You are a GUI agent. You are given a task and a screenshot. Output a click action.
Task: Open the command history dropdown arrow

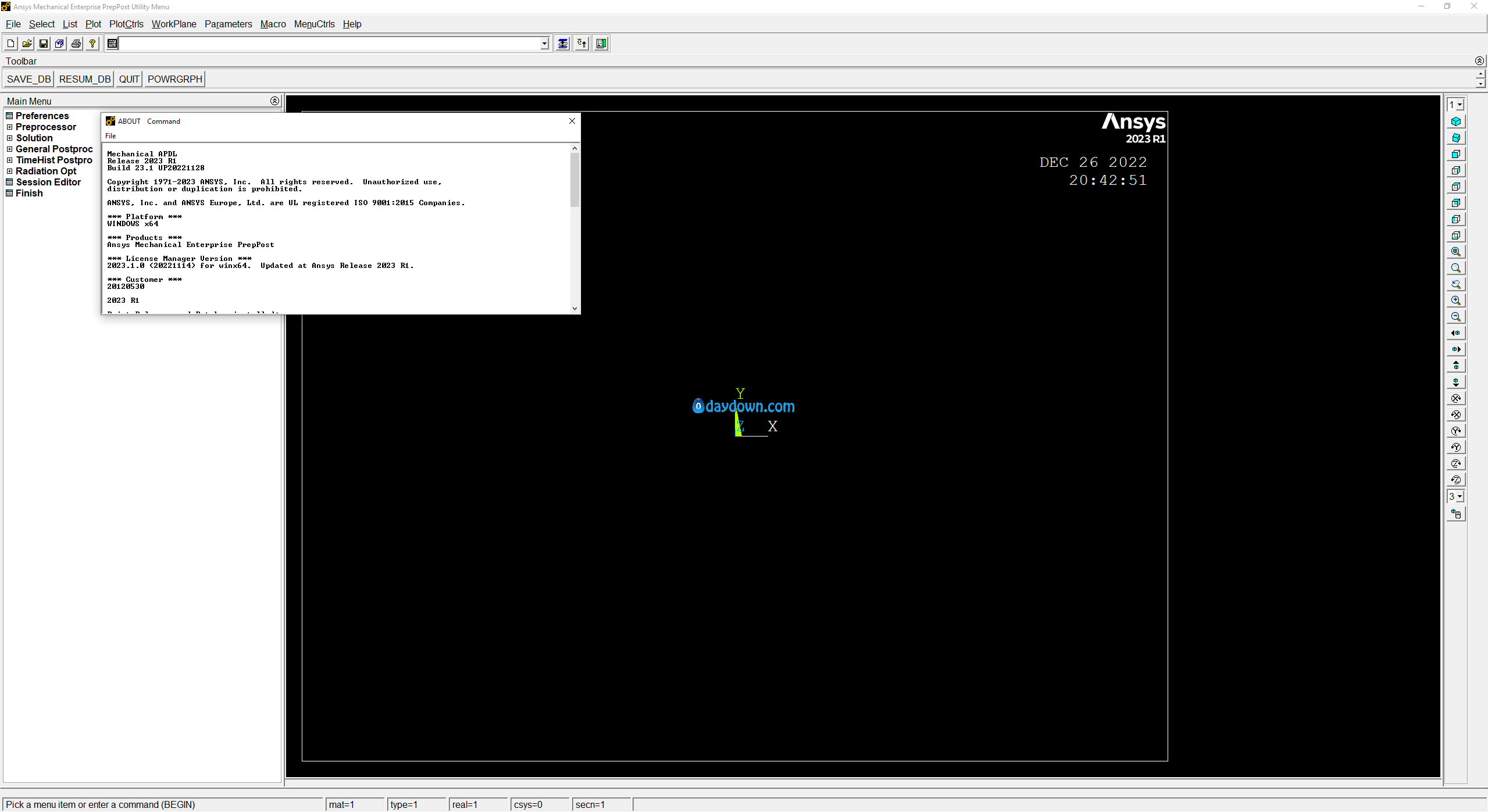[x=544, y=44]
